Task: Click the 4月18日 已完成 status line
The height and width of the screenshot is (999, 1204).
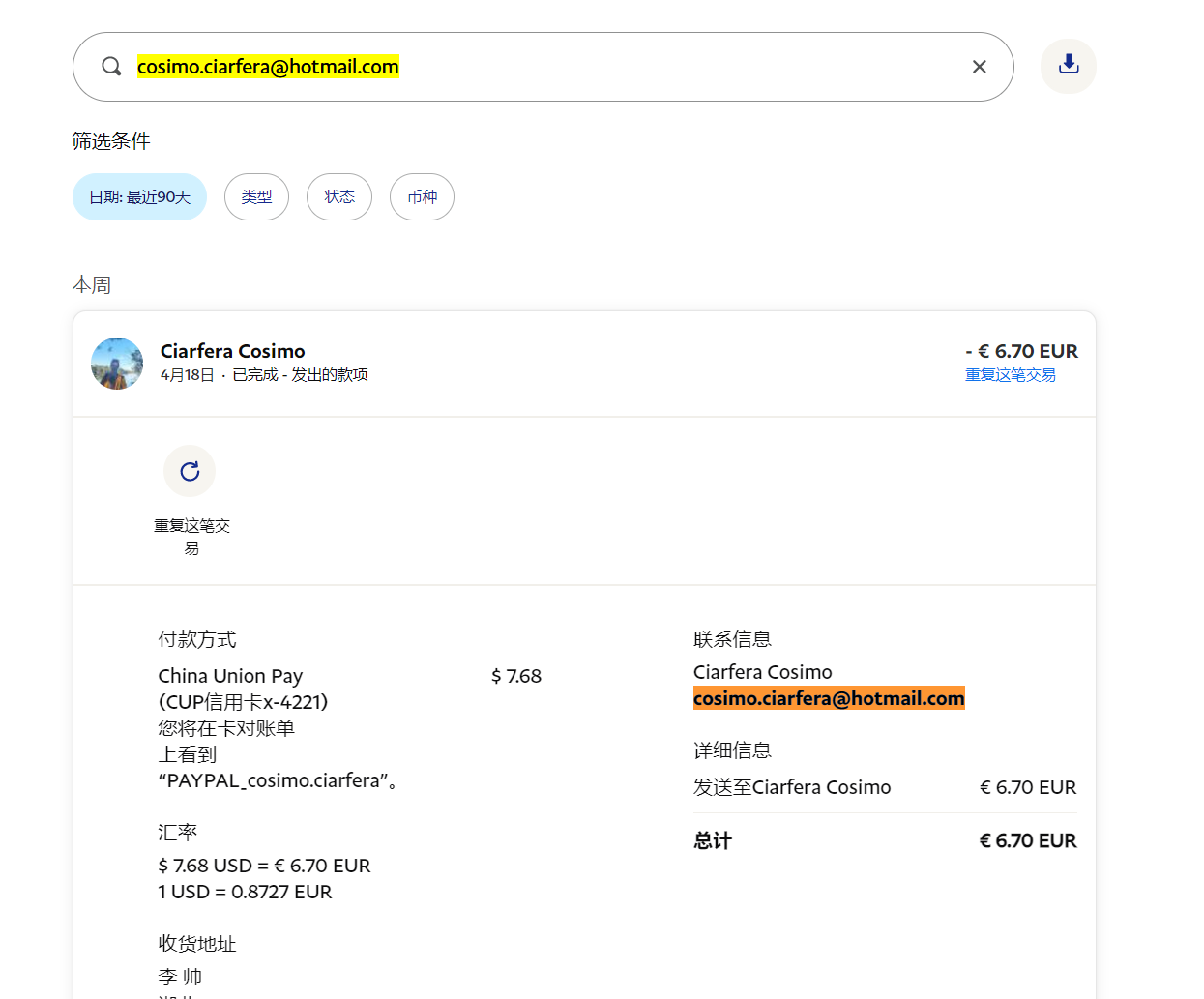Action: pos(263,375)
